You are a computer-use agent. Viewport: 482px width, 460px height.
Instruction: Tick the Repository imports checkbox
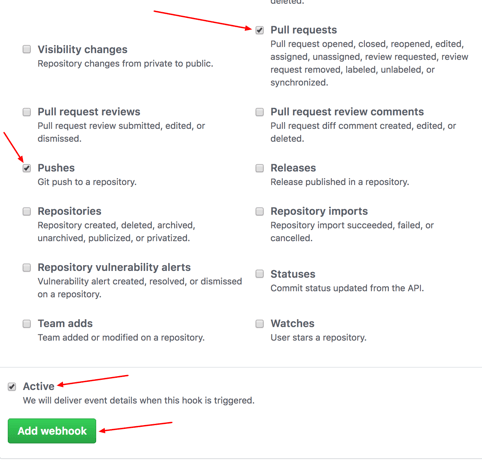tap(259, 211)
